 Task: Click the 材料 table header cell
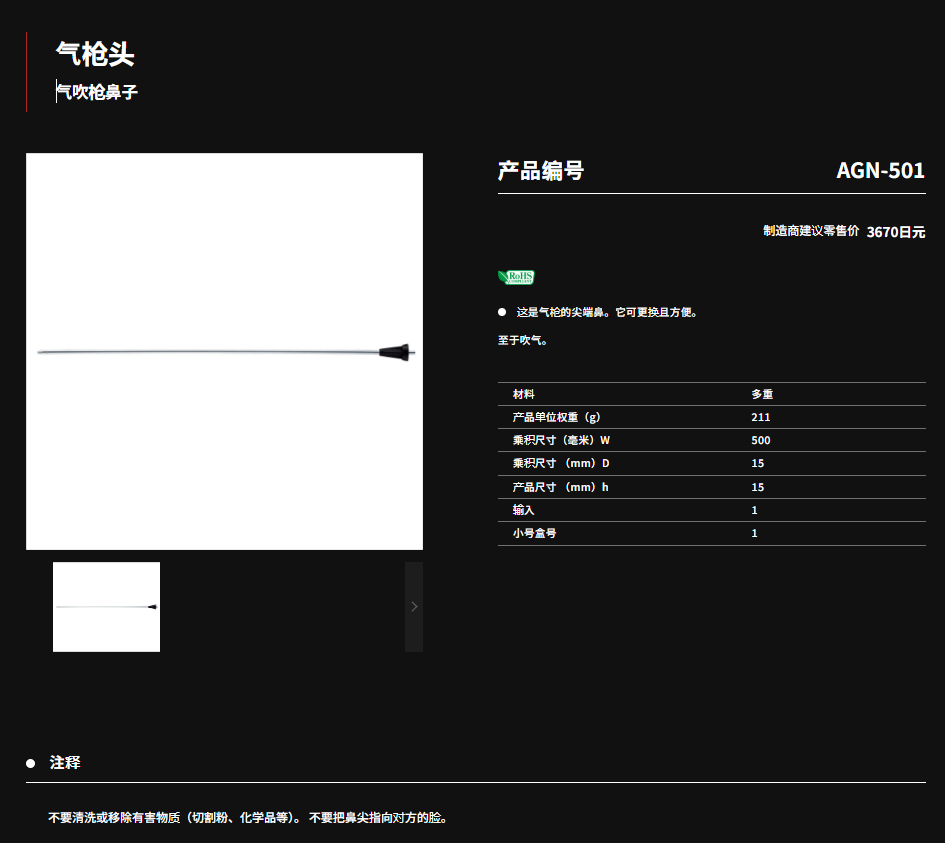click(523, 394)
